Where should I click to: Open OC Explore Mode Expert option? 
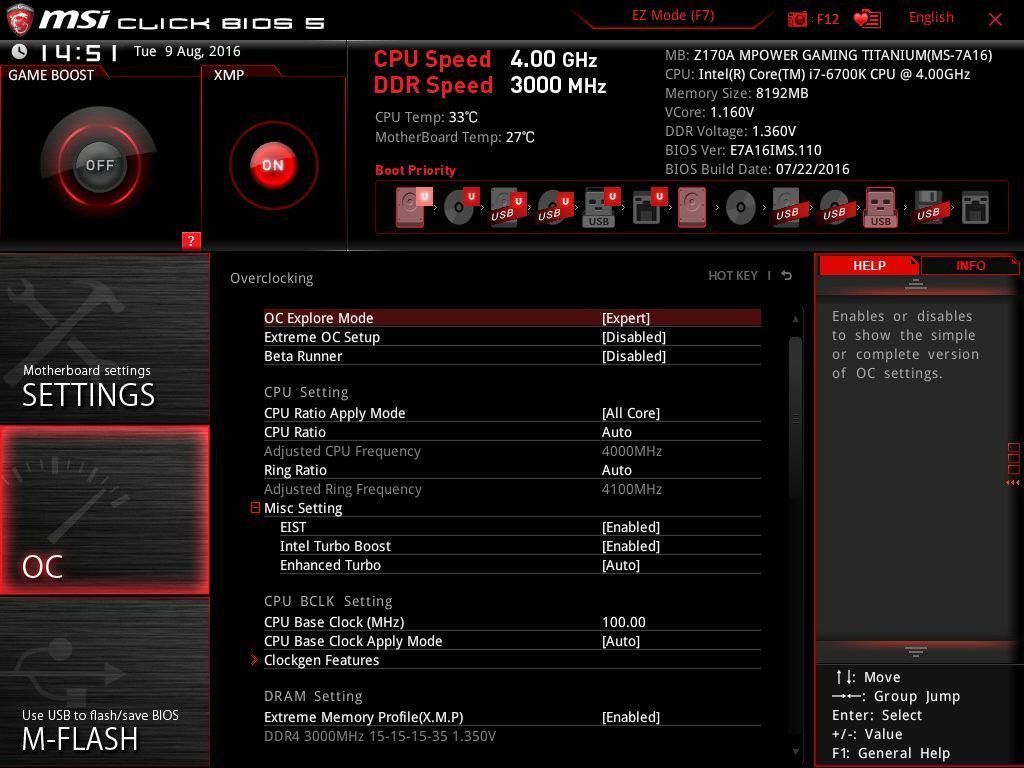512,318
